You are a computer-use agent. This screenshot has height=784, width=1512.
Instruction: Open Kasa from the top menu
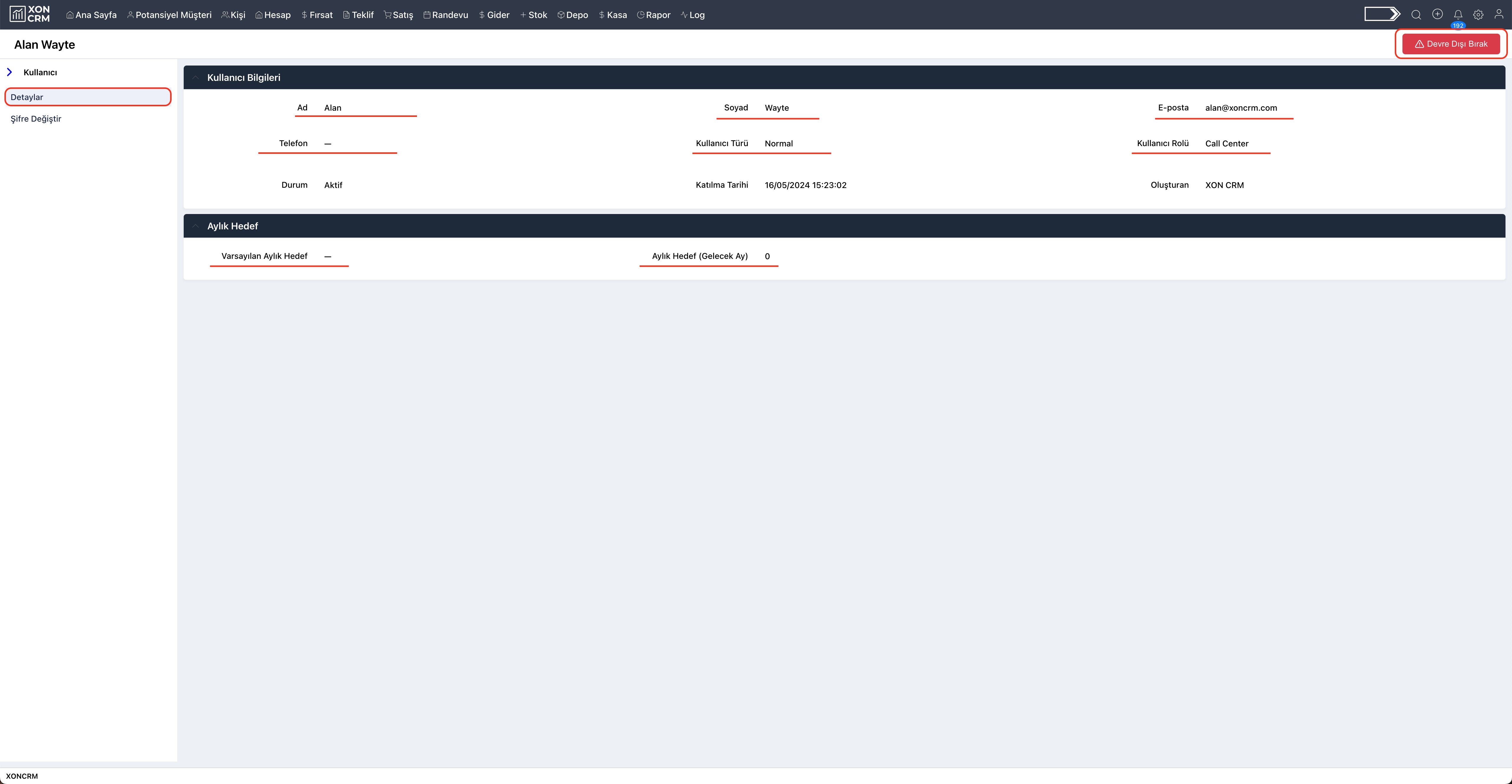[x=612, y=15]
